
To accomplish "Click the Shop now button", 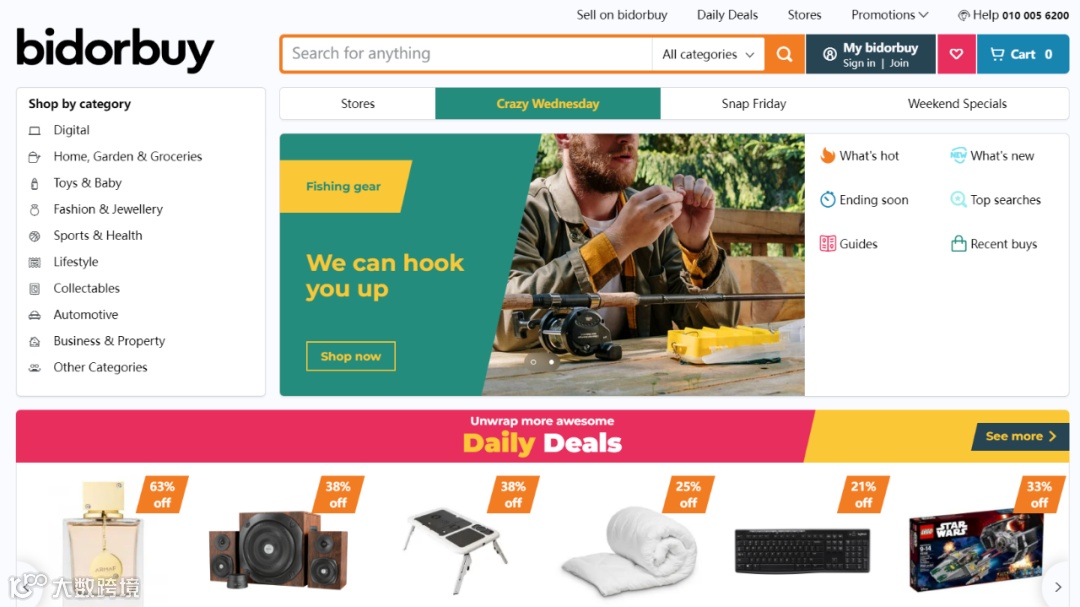I will tap(351, 356).
